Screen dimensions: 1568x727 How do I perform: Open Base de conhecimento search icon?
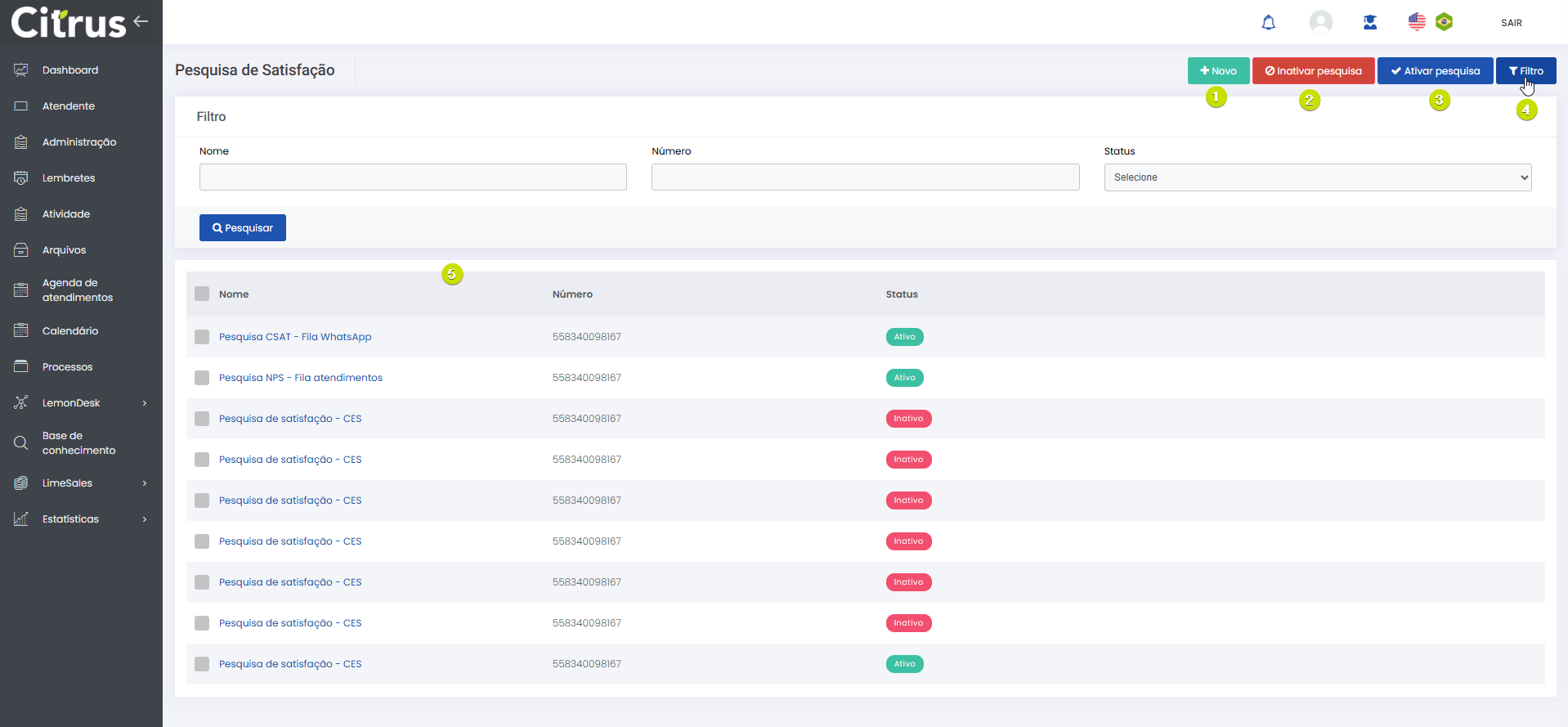click(x=21, y=443)
